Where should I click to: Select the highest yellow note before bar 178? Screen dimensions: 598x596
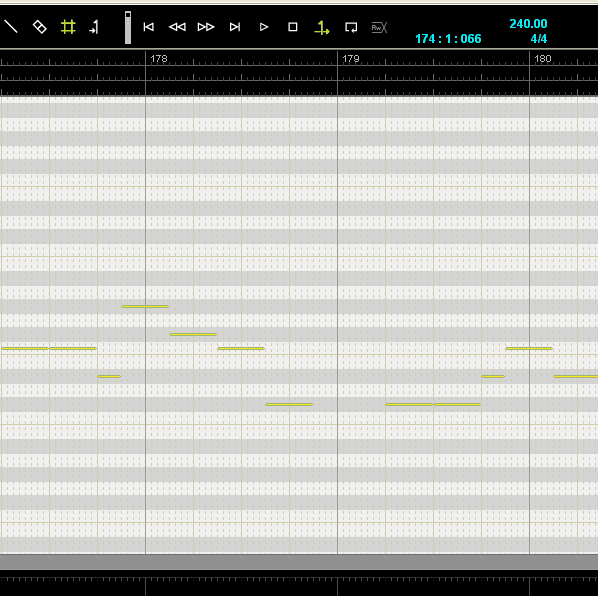pos(145,306)
